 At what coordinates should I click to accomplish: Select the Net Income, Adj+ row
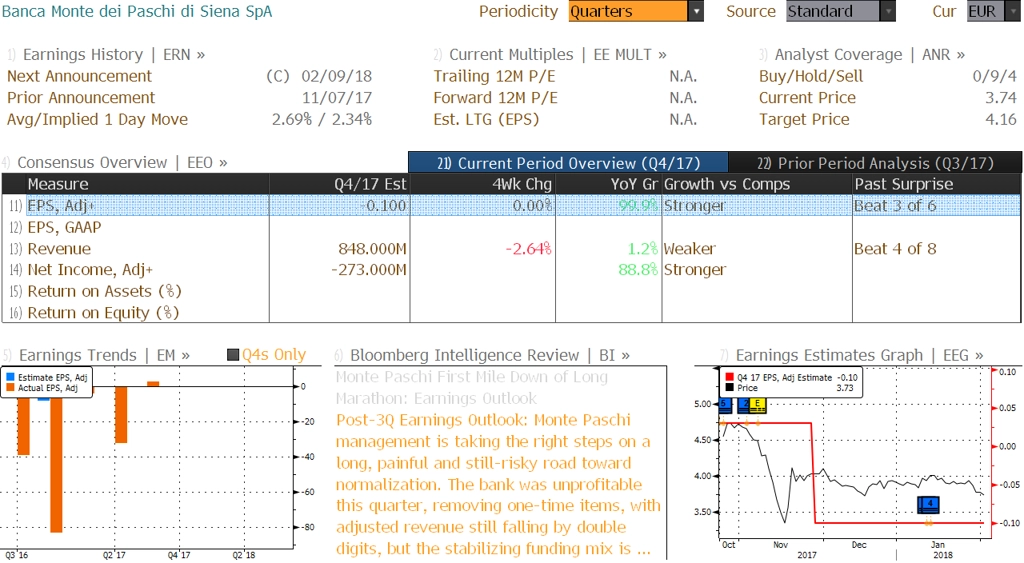(511, 270)
